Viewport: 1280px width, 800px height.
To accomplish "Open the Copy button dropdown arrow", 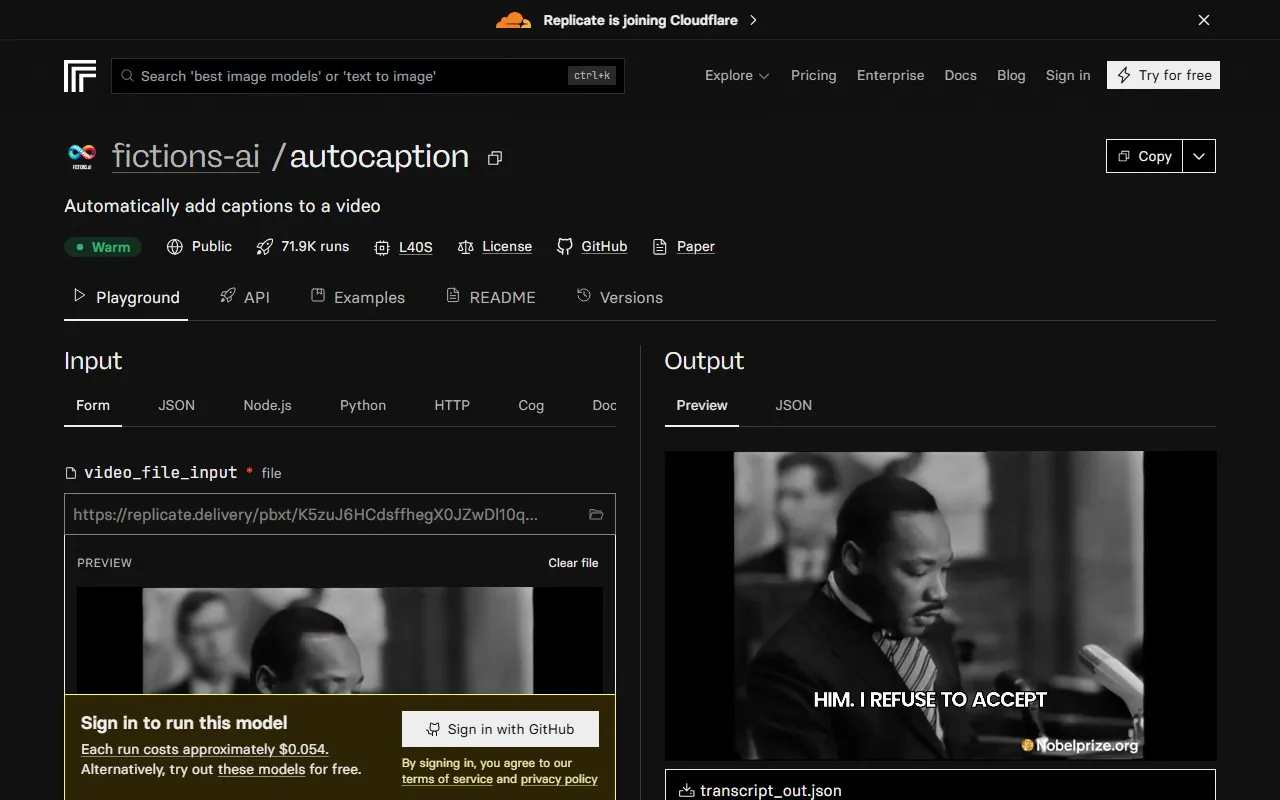I will (1198, 156).
